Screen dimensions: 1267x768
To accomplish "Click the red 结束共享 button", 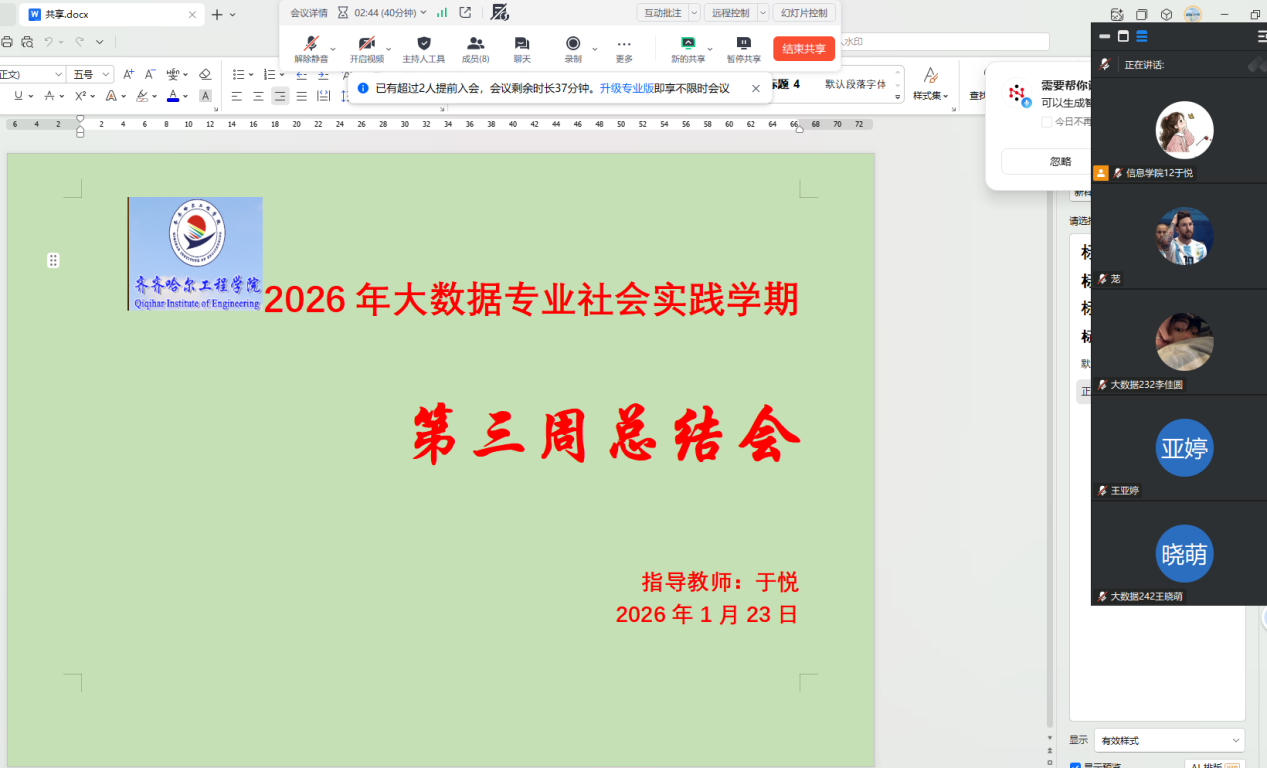I will (x=803, y=49).
